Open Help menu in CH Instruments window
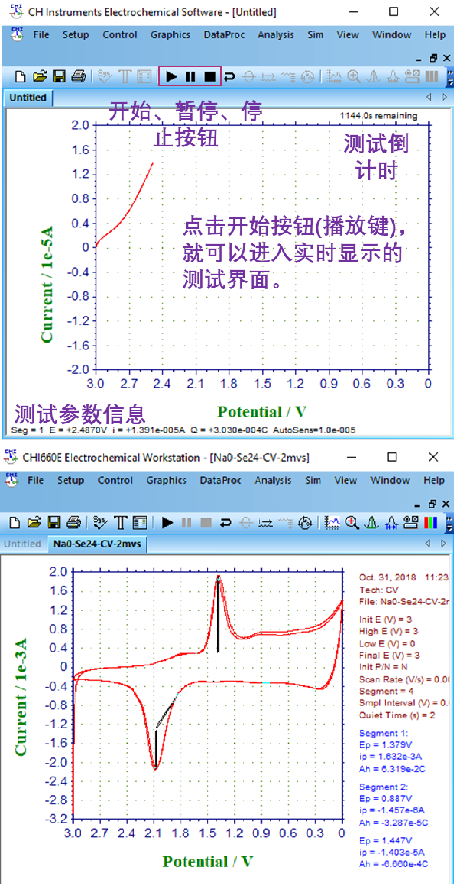This screenshot has width=454, height=885. (x=435, y=34)
